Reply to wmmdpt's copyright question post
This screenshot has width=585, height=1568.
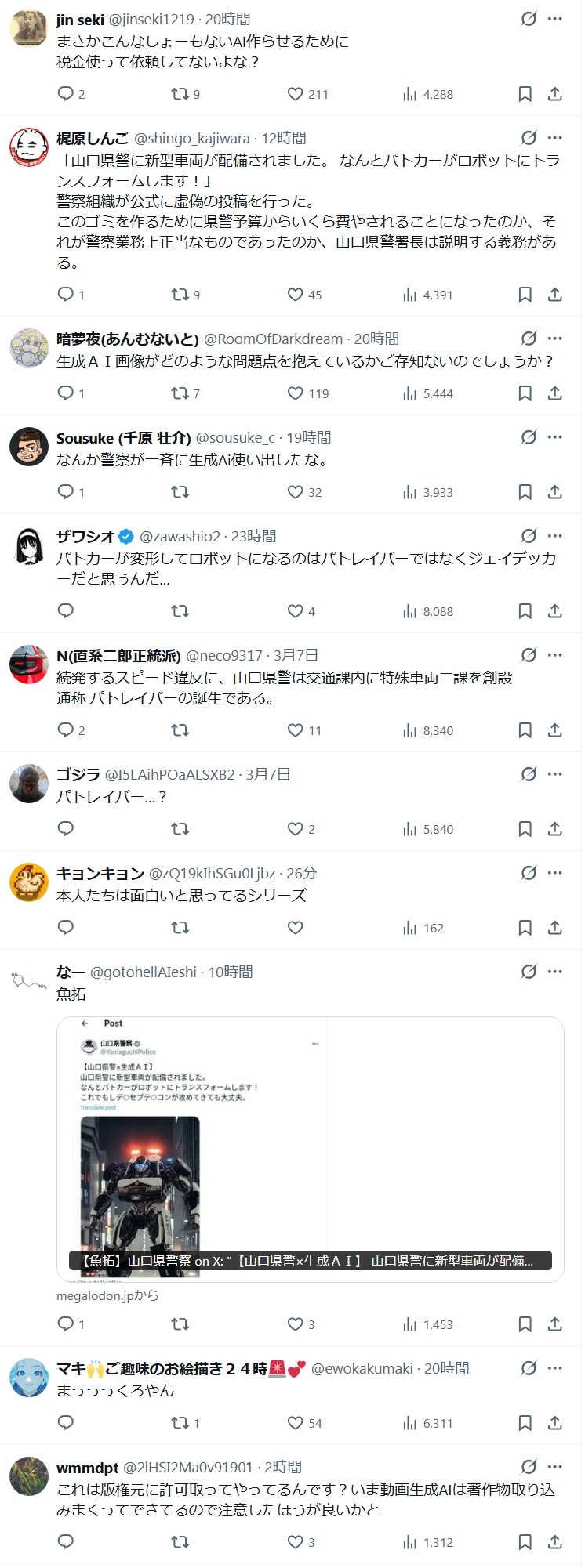pos(66,1542)
